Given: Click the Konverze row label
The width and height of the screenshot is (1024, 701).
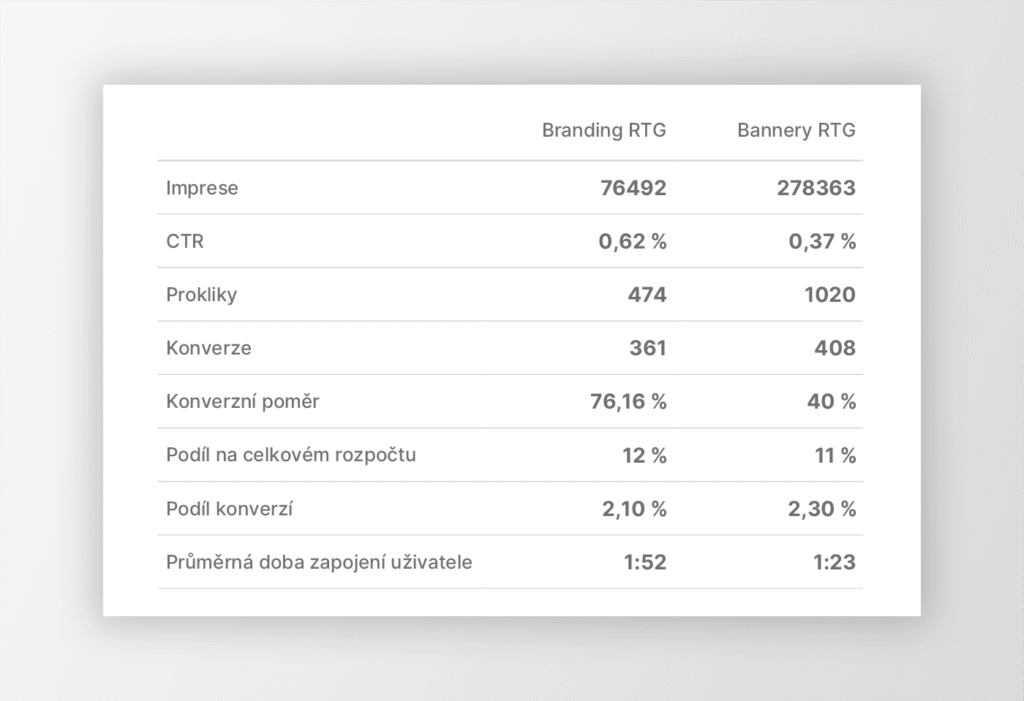Looking at the screenshot, I should coord(208,348).
